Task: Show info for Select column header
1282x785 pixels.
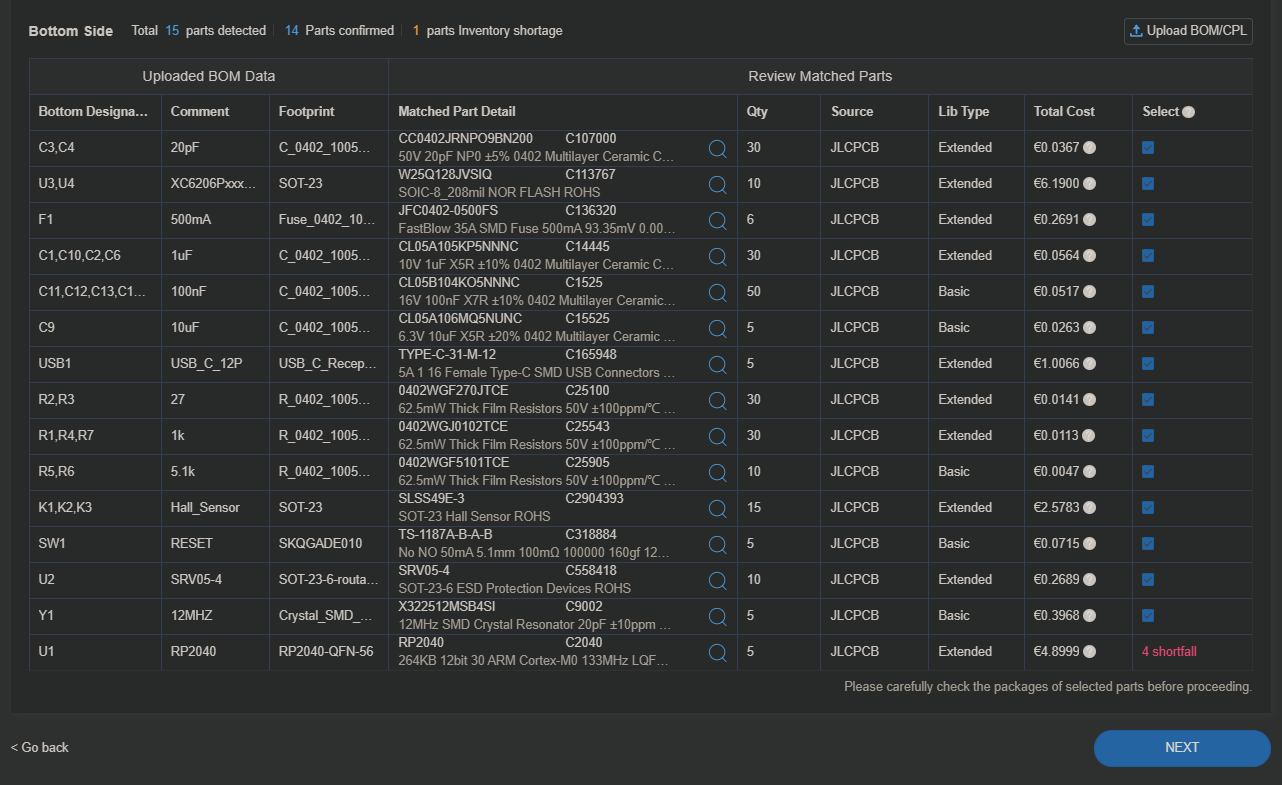Action: coord(1188,112)
